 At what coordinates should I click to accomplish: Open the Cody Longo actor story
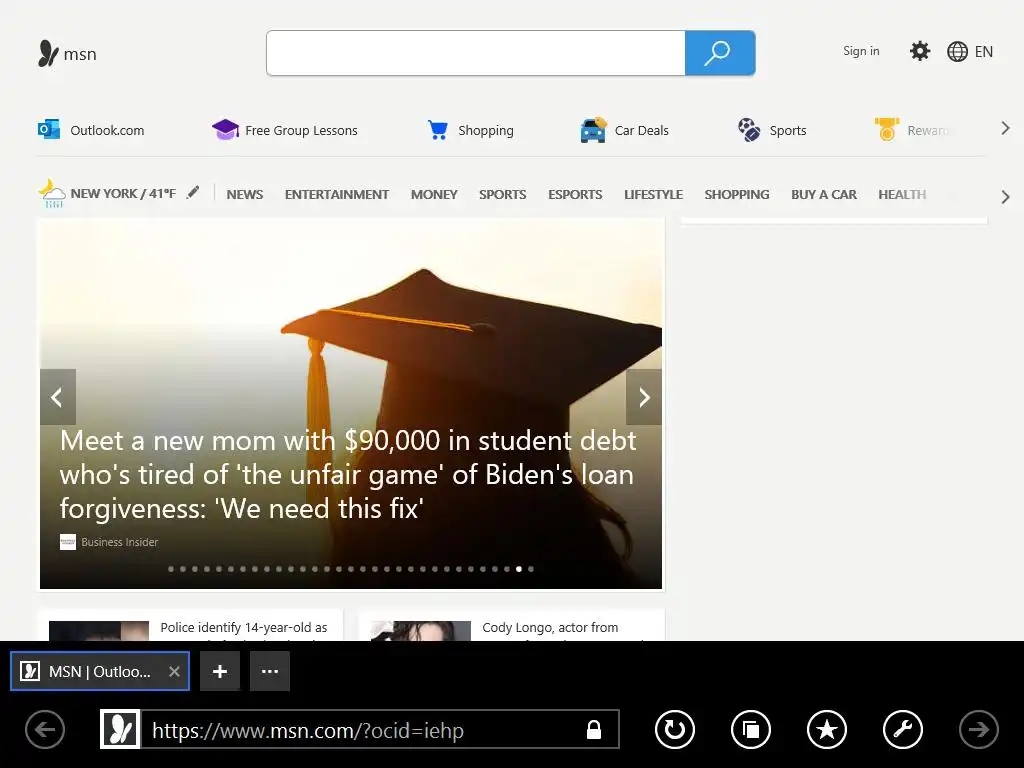pos(550,628)
